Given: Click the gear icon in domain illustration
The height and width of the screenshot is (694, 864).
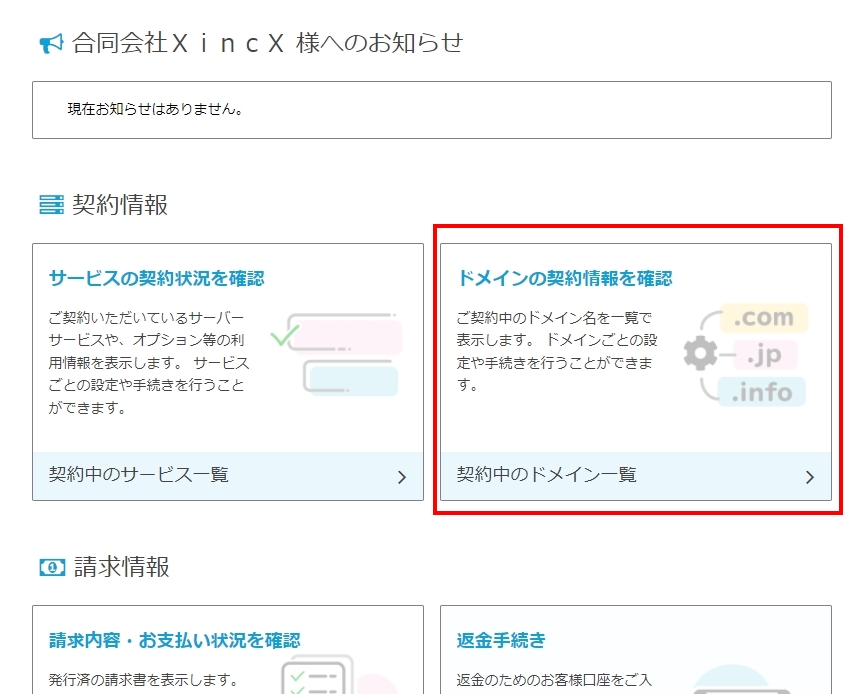Looking at the screenshot, I should 700,353.
